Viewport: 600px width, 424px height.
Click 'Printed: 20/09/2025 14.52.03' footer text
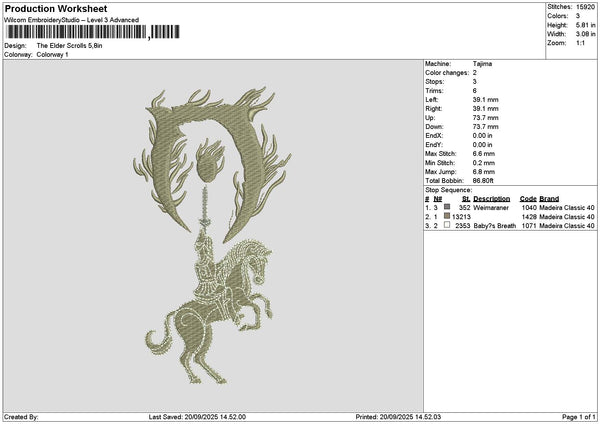tap(398, 417)
